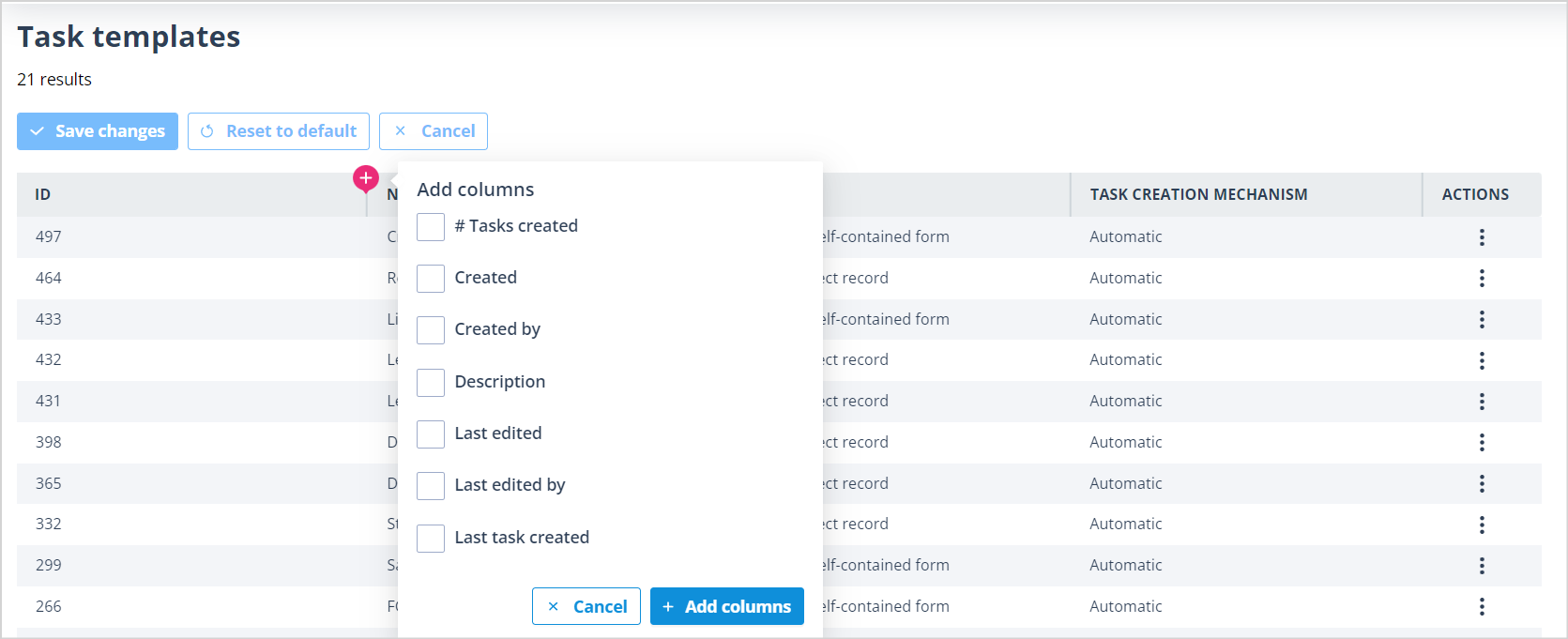Click Automatic in row 497
The height and width of the screenshot is (639, 1568).
(1126, 236)
